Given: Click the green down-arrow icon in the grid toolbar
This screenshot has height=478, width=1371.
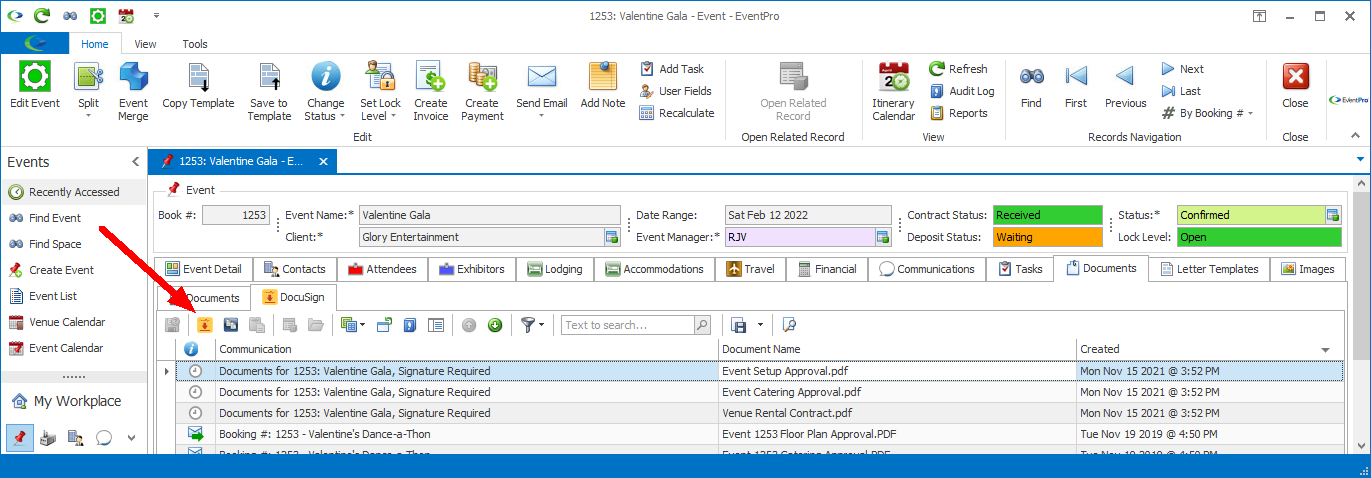Looking at the screenshot, I should point(495,325).
